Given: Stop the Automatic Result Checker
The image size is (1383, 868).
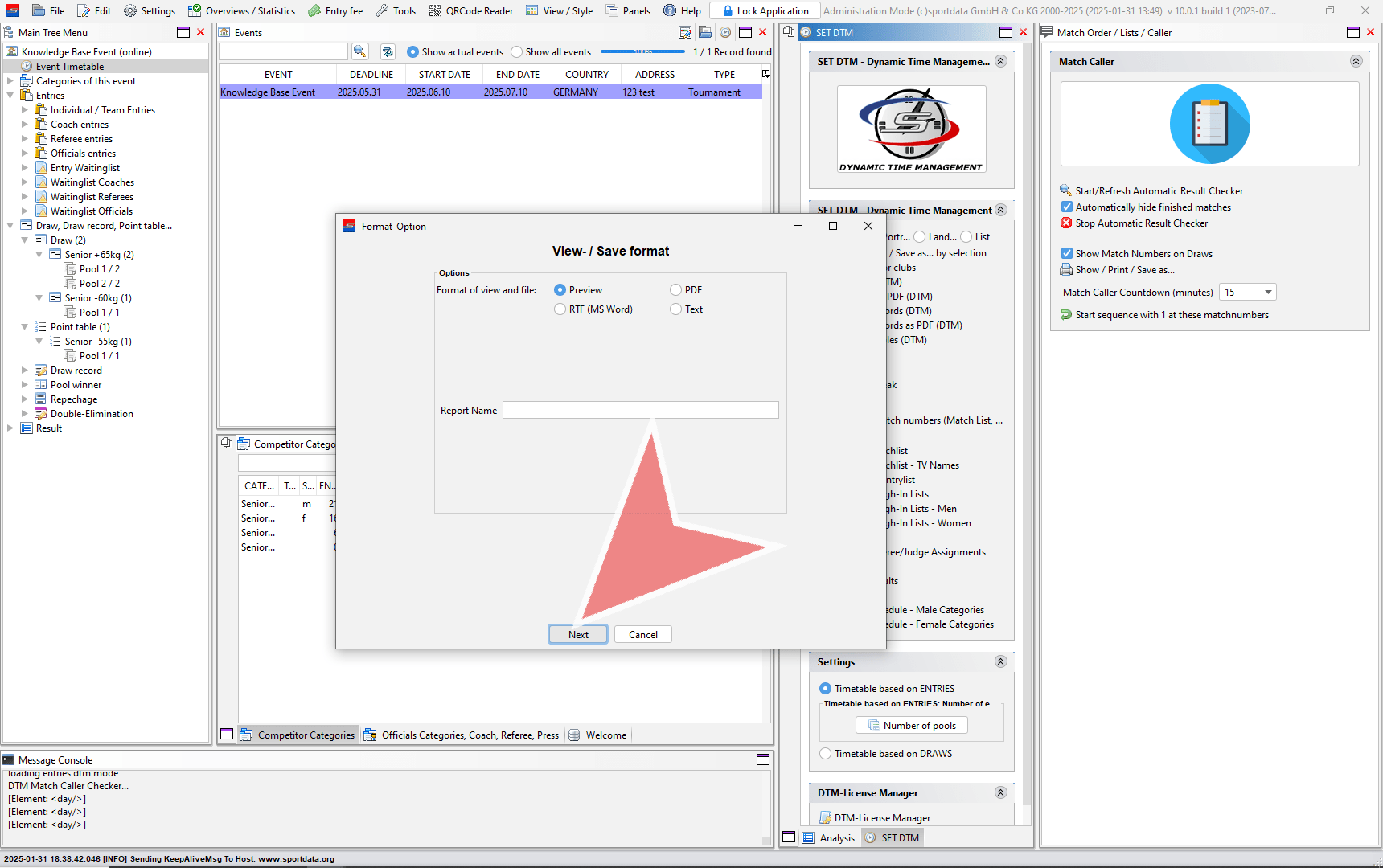Looking at the screenshot, I should (x=1141, y=223).
